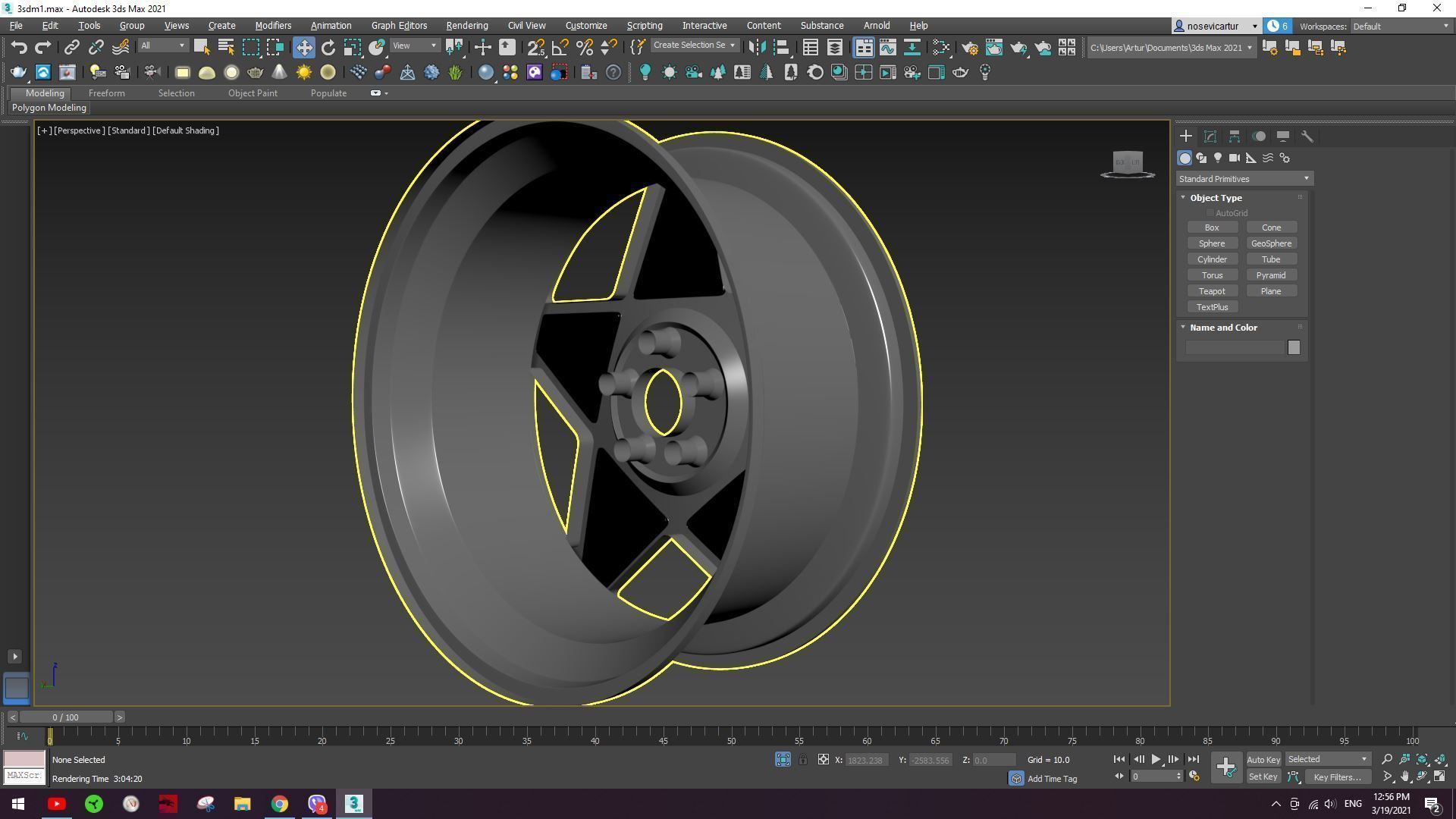The image size is (1456, 819).
Task: Open the Modifiers menu
Action: tap(273, 25)
